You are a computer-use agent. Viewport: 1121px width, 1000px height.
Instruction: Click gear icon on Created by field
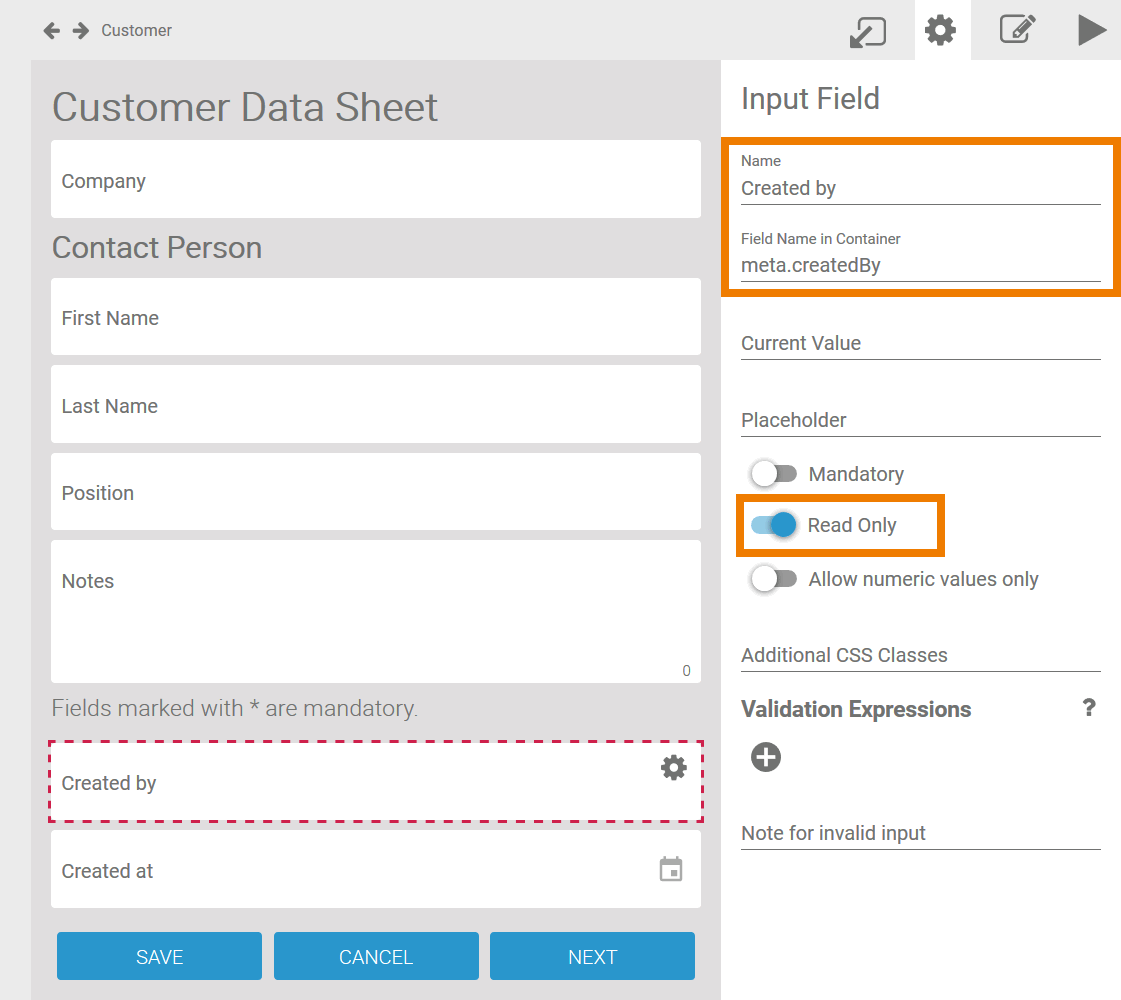(674, 768)
